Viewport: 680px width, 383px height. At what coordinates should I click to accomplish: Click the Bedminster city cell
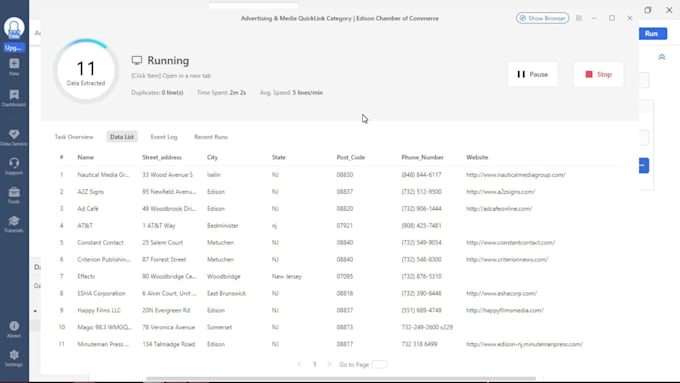tap(222, 226)
